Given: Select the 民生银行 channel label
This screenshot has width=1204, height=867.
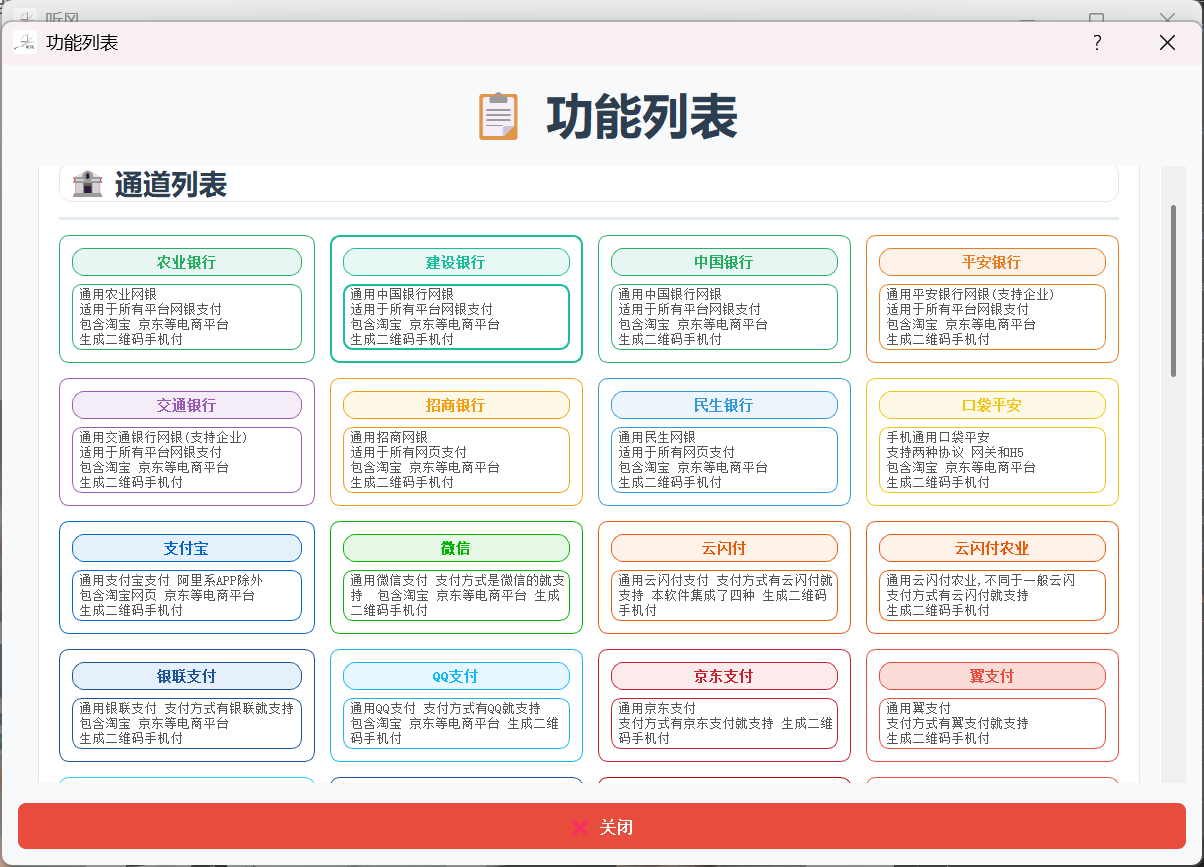Looking at the screenshot, I should coord(724,405).
